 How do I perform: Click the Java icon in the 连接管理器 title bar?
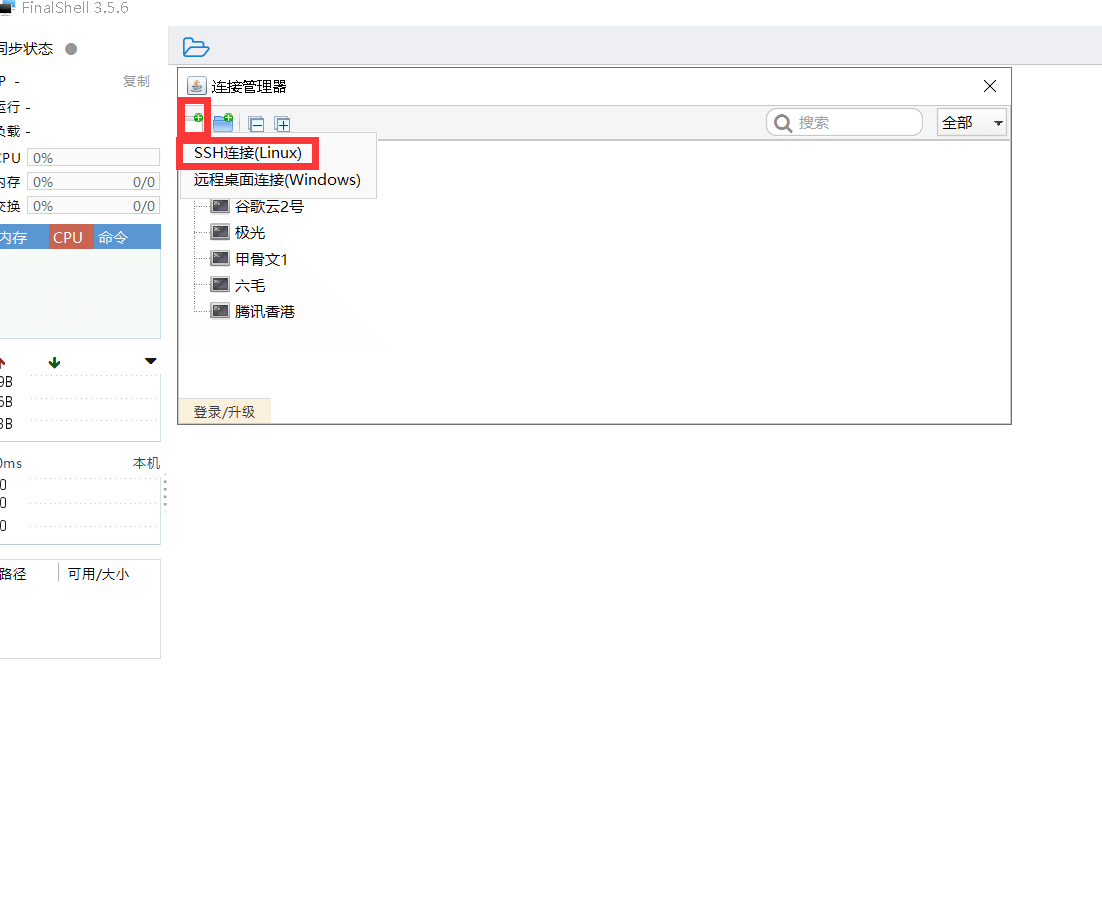(x=196, y=86)
